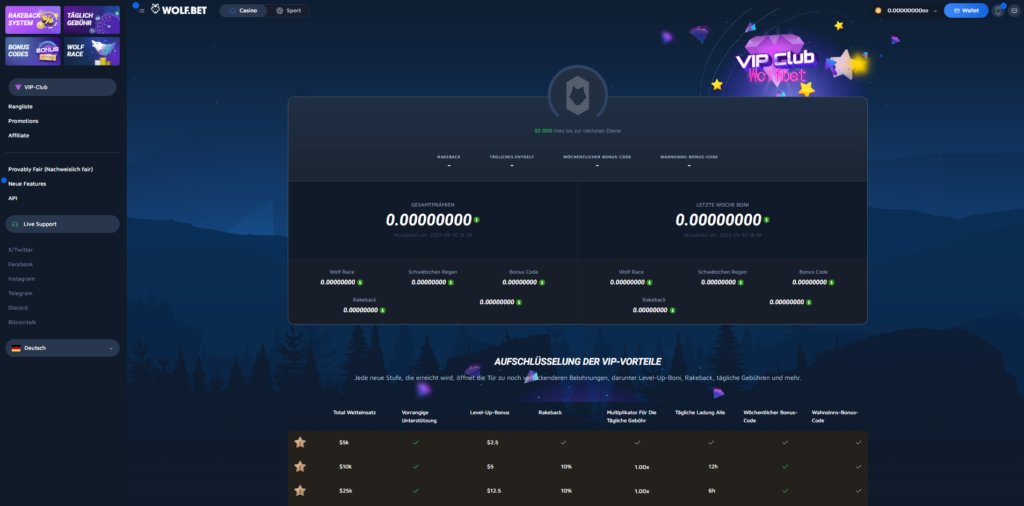Open the Wallet button

pos(966,10)
